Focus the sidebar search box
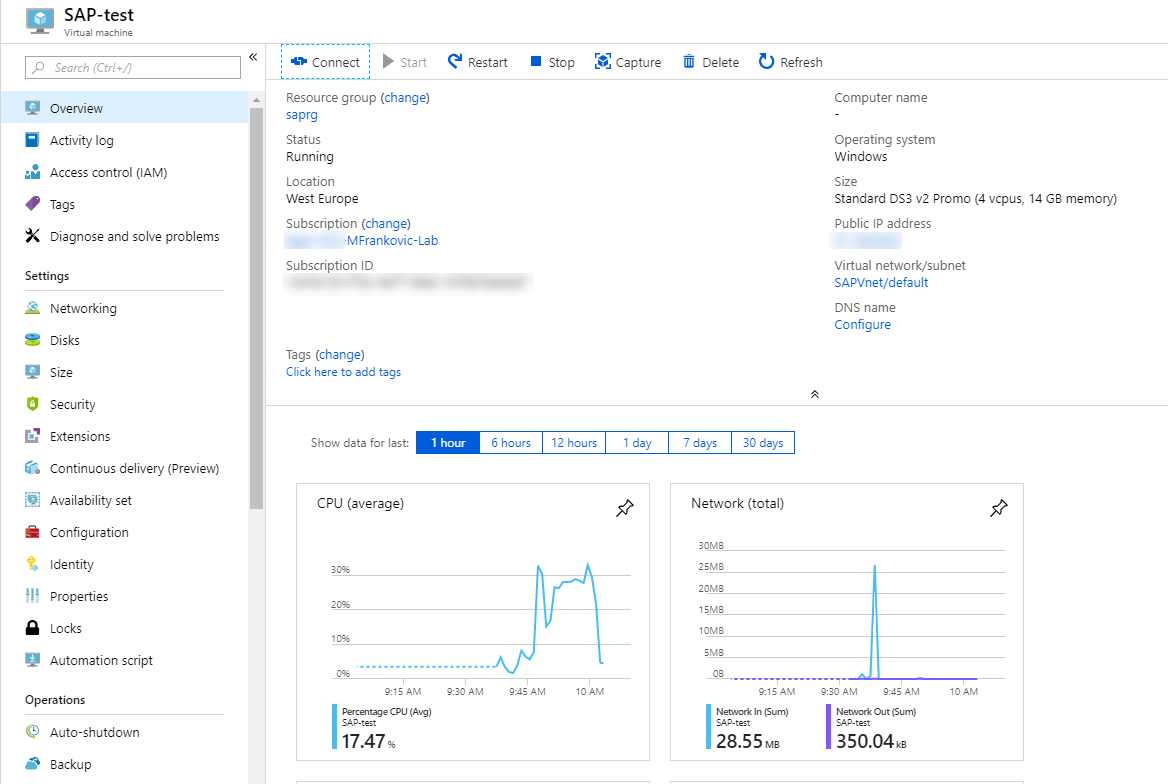Viewport: 1168px width, 784px height. click(133, 67)
